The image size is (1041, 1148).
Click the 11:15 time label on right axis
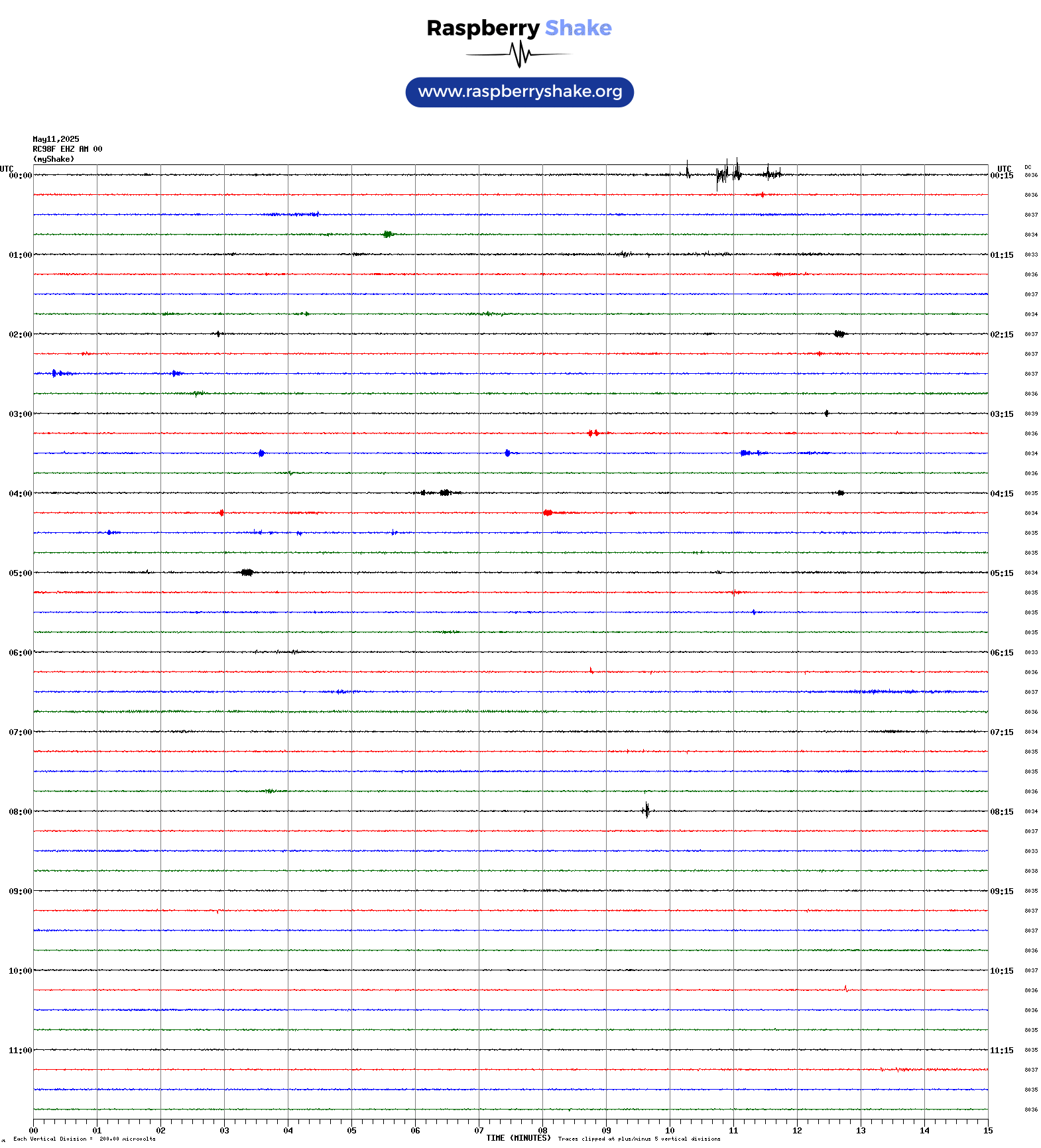[x=1002, y=1051]
